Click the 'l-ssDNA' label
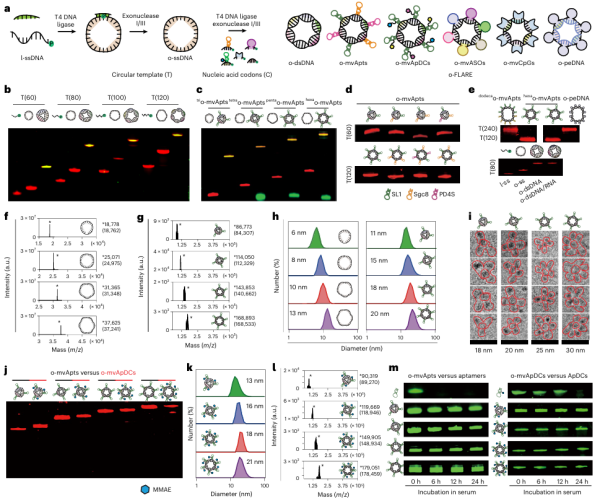This screenshot has width=600, height=498. pyautogui.click(x=32, y=58)
